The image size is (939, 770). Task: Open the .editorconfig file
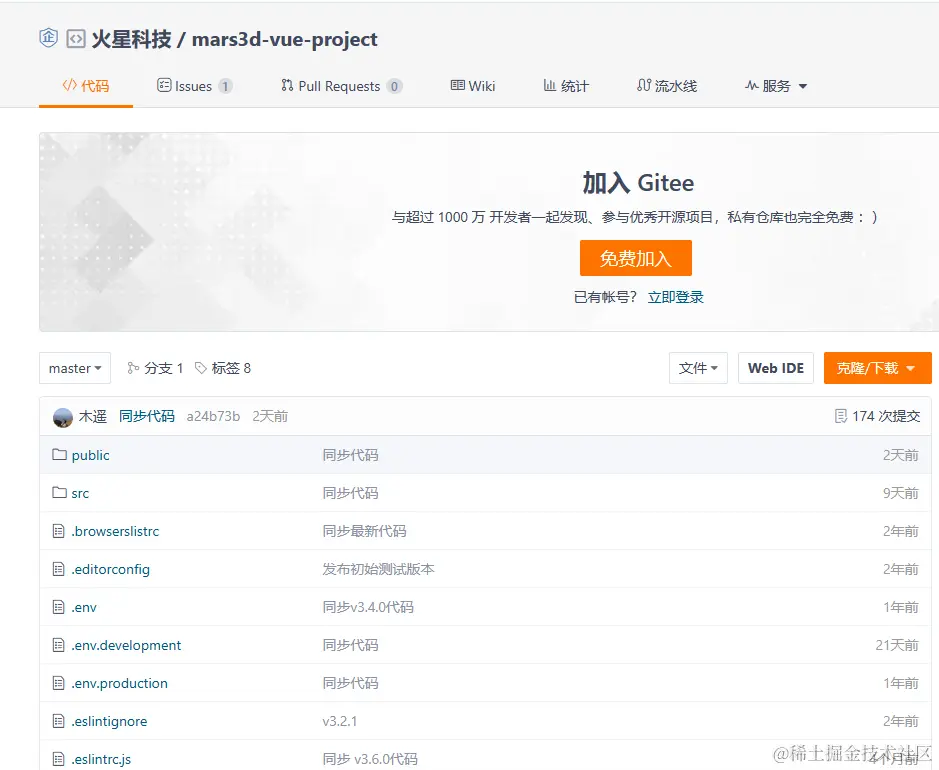click(111, 569)
